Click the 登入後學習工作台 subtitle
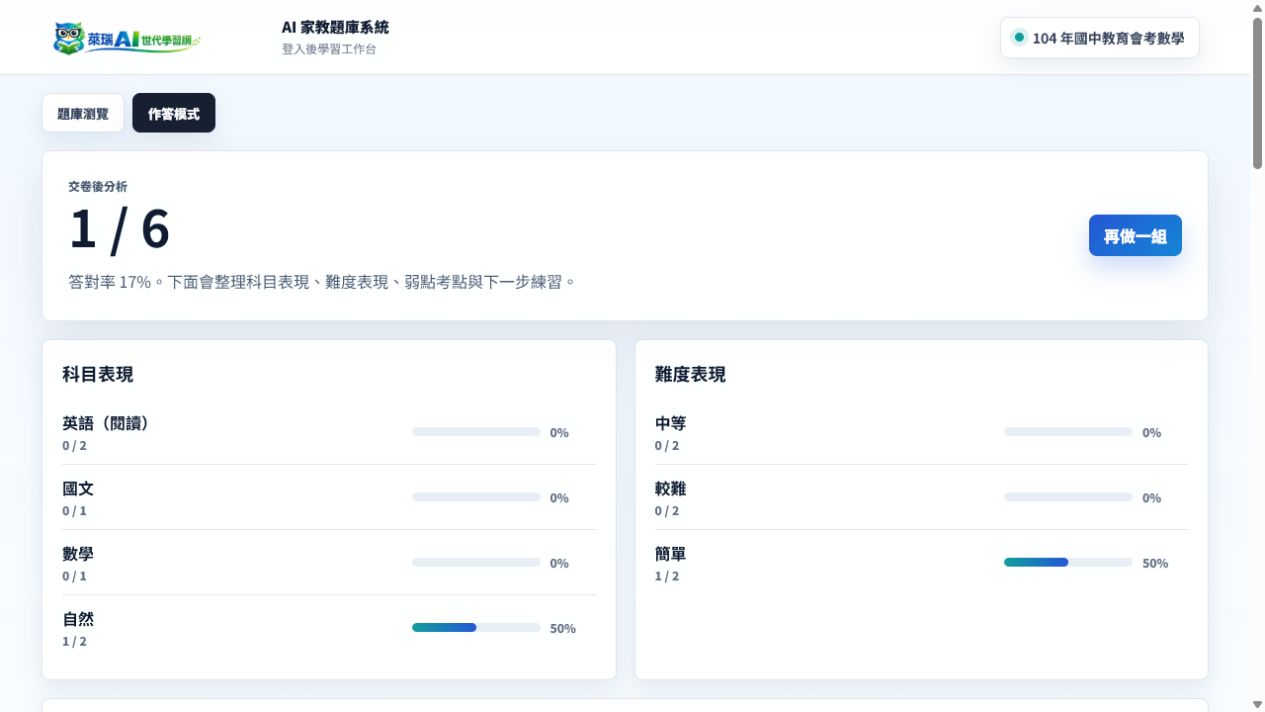The width and height of the screenshot is (1265, 712). [329, 49]
